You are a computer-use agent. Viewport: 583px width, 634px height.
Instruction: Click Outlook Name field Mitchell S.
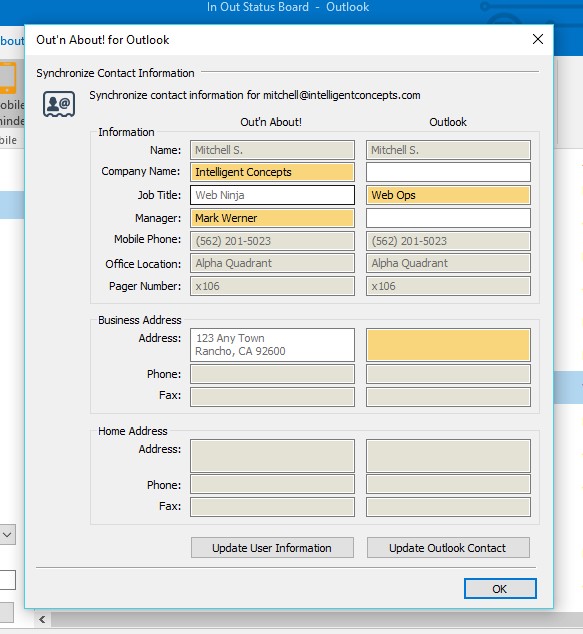pyautogui.click(x=448, y=150)
